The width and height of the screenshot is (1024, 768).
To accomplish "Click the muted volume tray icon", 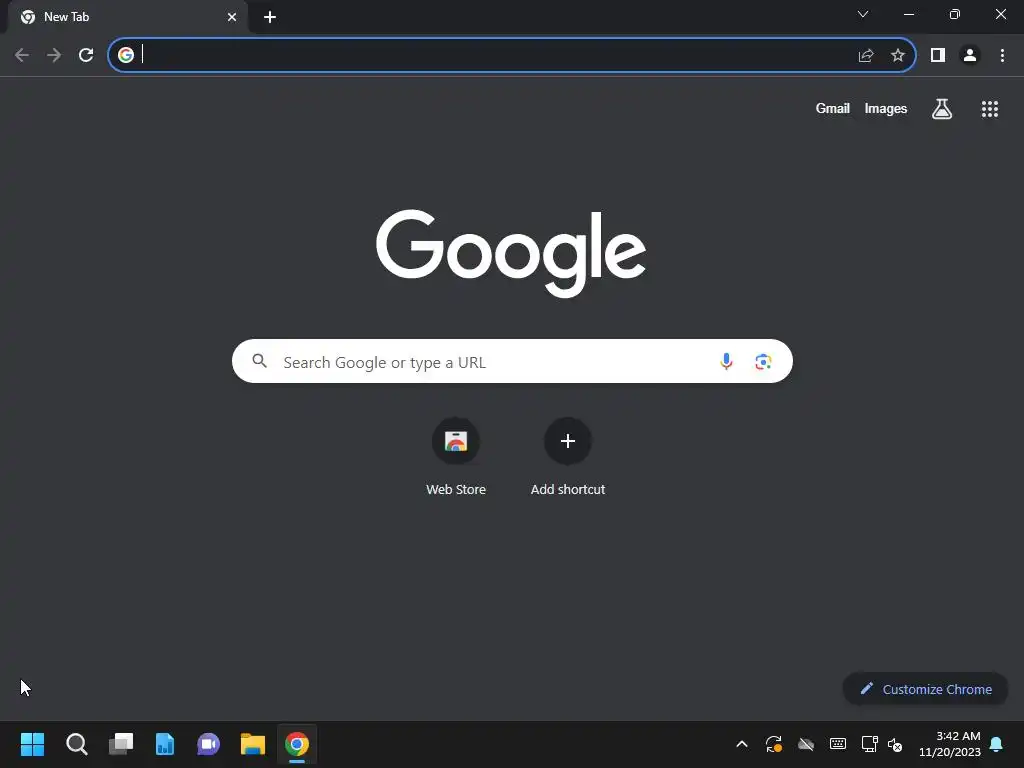I will click(895, 744).
